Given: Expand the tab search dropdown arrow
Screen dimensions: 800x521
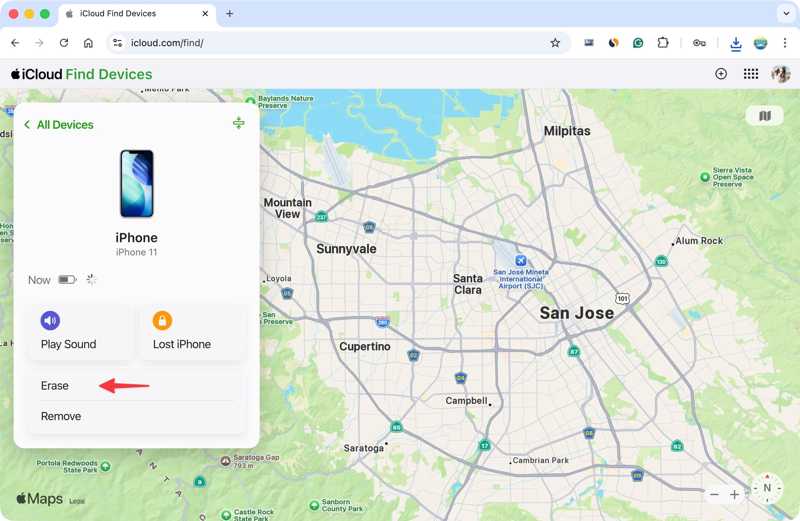Looking at the screenshot, I should click(x=786, y=14).
